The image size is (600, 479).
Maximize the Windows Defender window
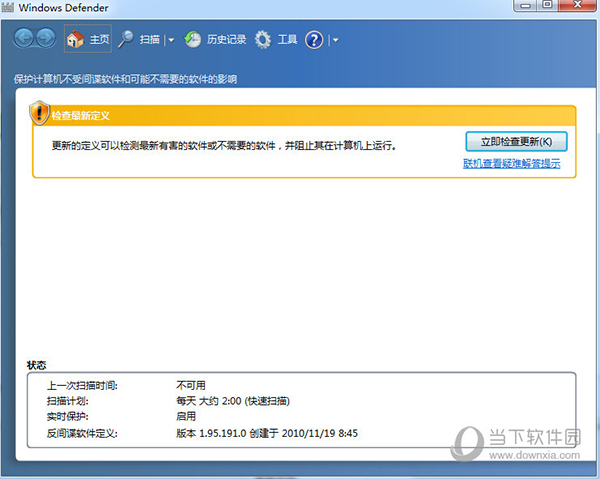(548, 5)
